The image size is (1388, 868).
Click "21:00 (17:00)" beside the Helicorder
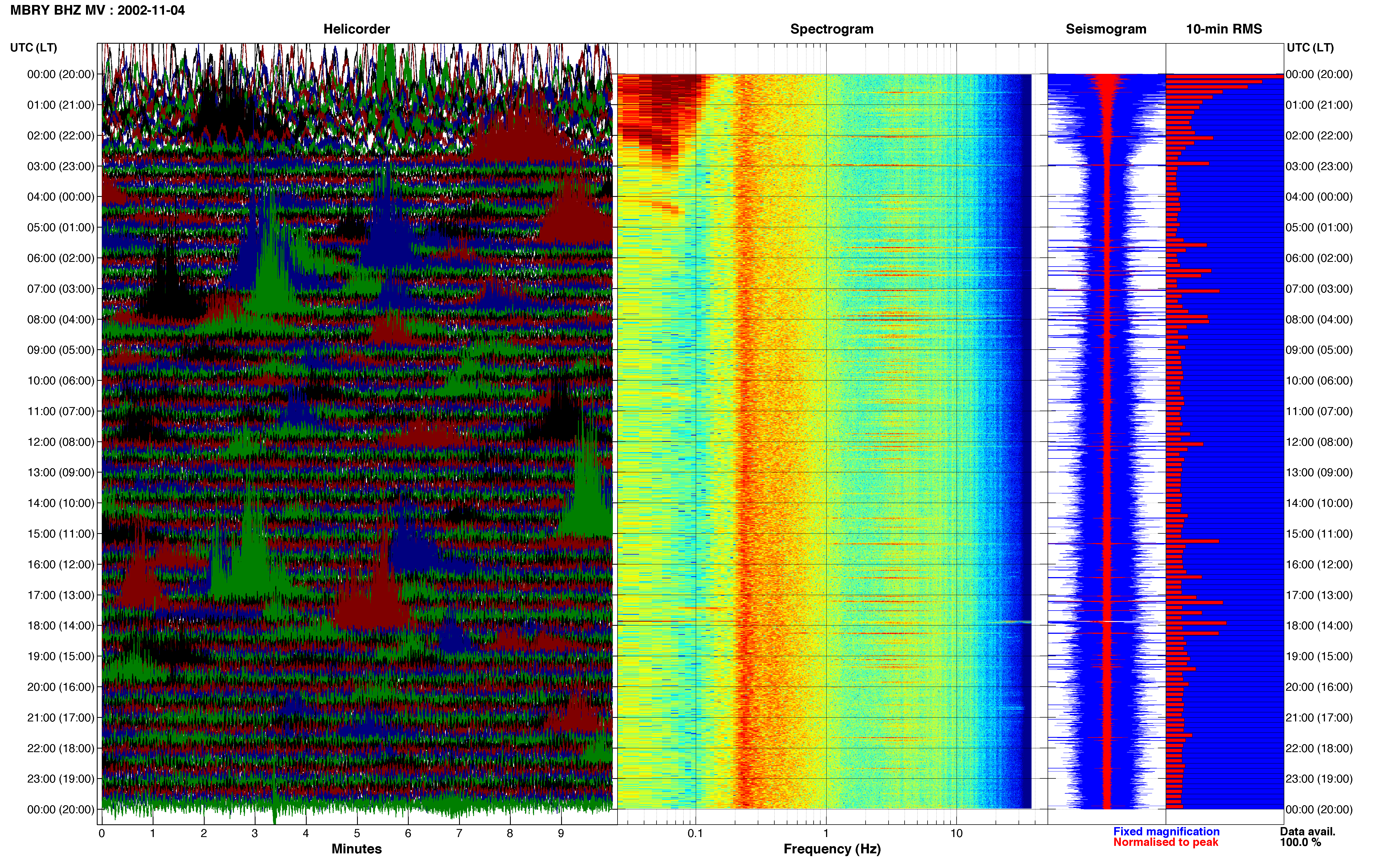tap(61, 718)
